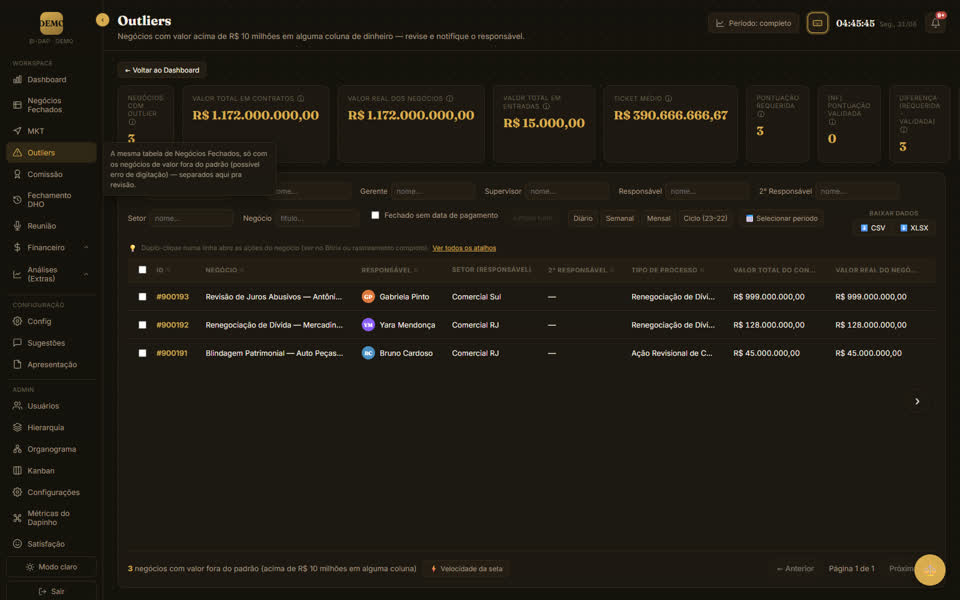Expand the Financeiro submenu
Image resolution: width=960 pixels, height=600 pixels.
(51, 247)
